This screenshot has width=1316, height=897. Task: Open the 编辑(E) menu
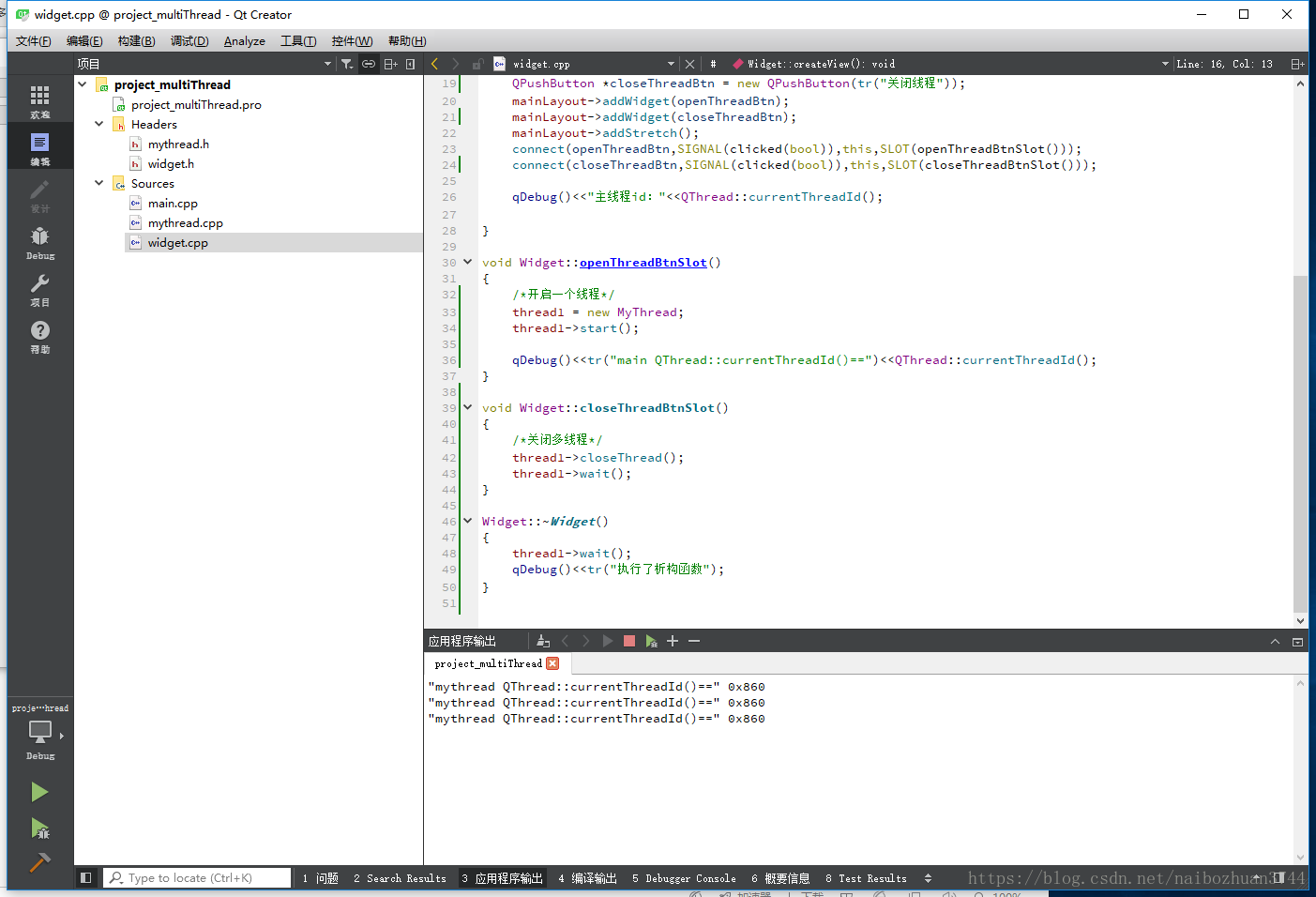[x=84, y=40]
